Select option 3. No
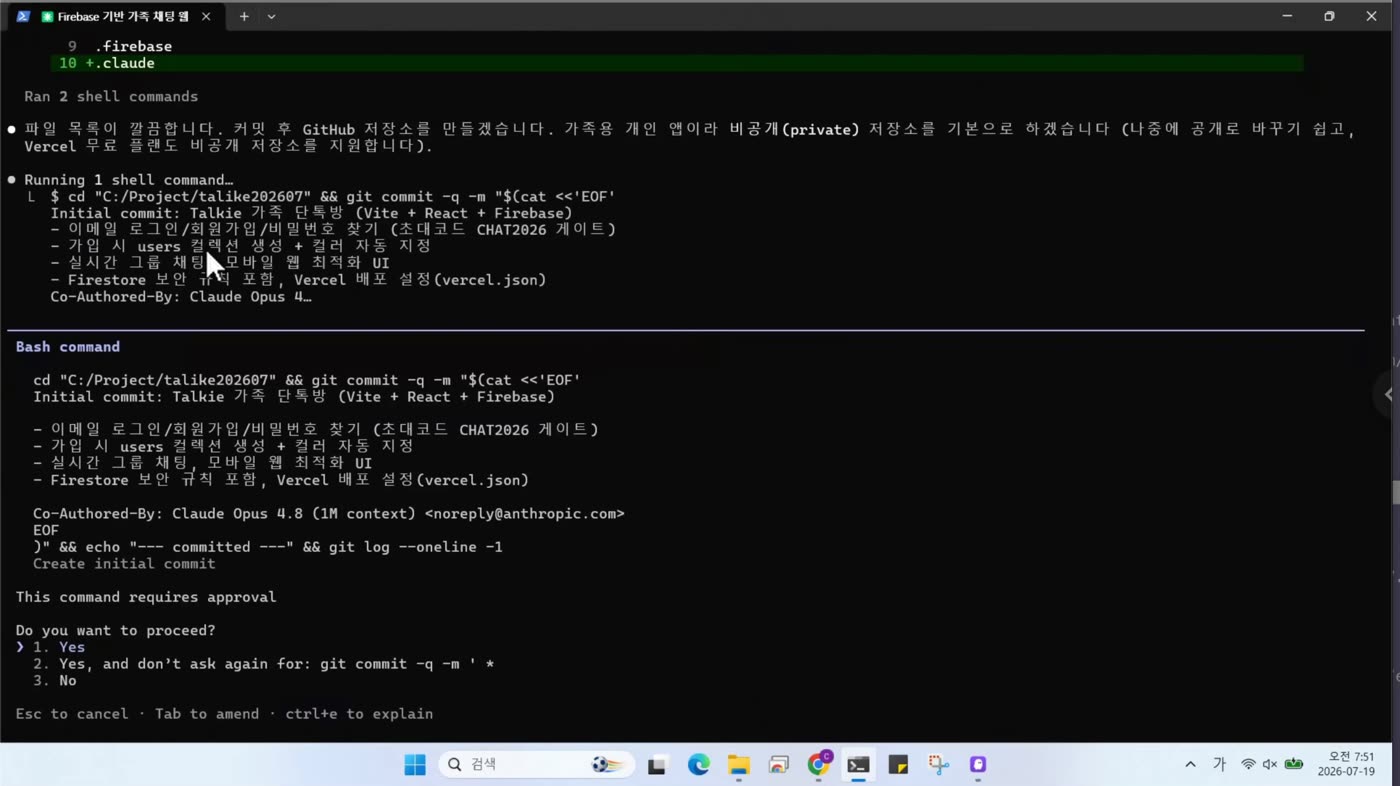Screen dimensions: 1400x786 [x=55, y=681]
